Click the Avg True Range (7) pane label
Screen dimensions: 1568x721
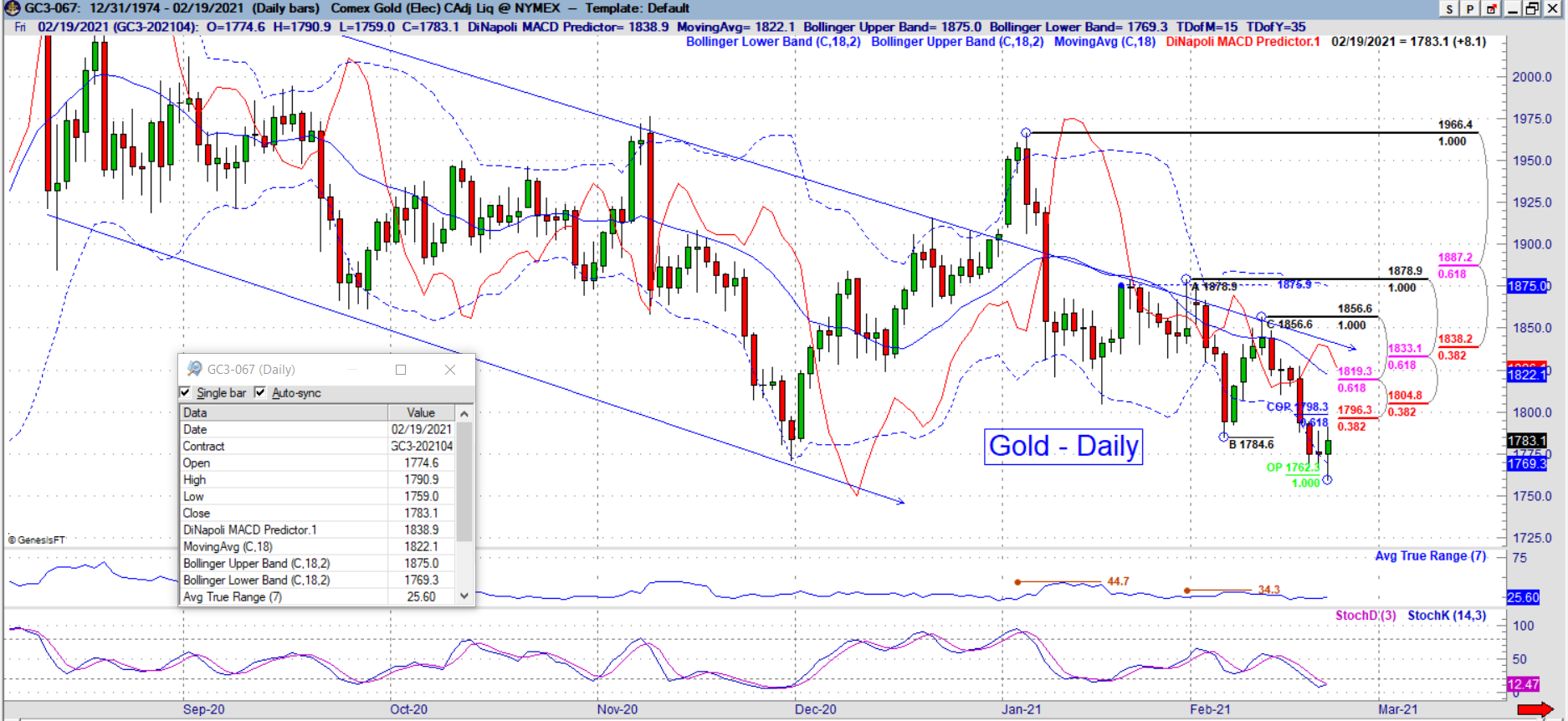click(x=1430, y=556)
